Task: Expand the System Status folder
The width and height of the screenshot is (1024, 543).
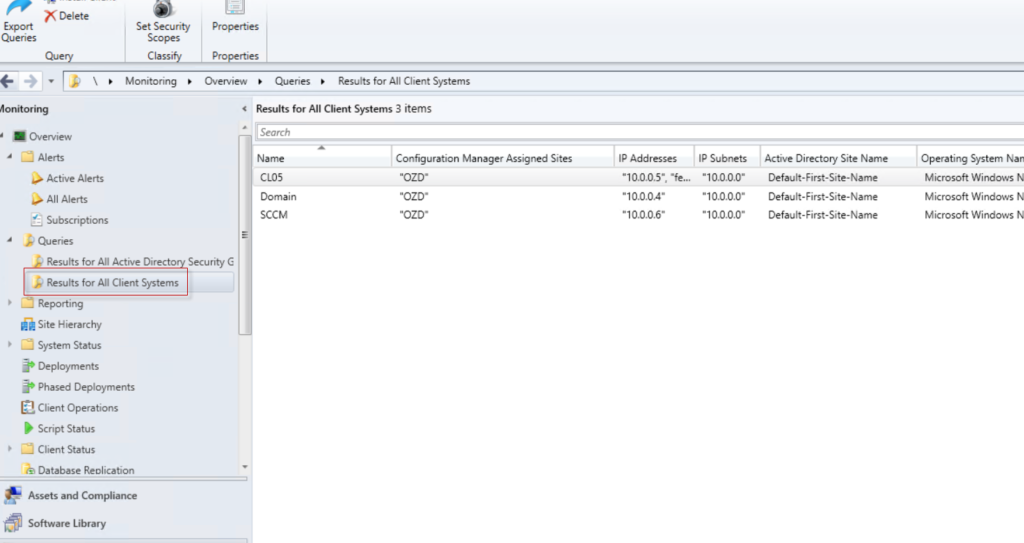Action: pos(10,344)
